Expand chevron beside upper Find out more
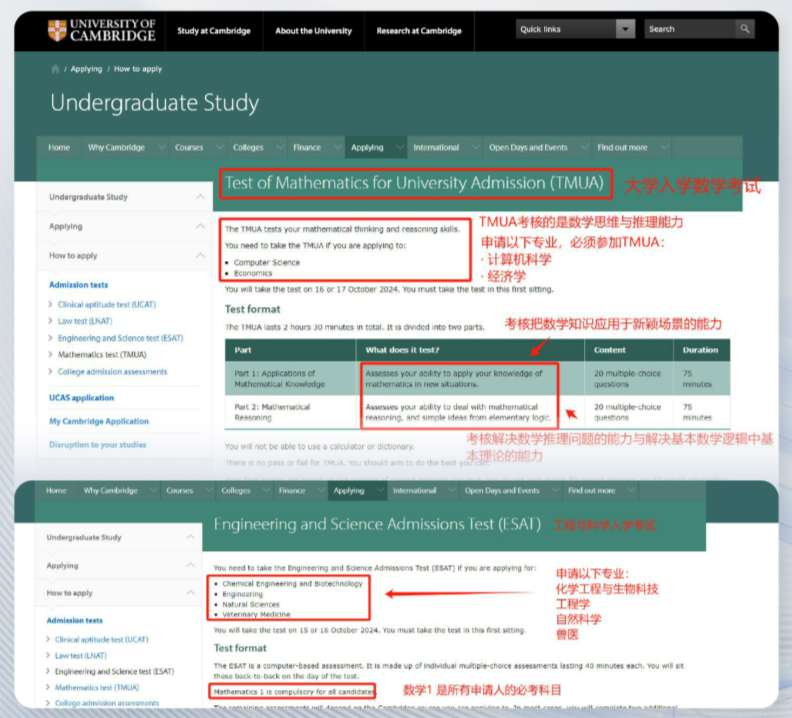 pyautogui.click(x=664, y=147)
